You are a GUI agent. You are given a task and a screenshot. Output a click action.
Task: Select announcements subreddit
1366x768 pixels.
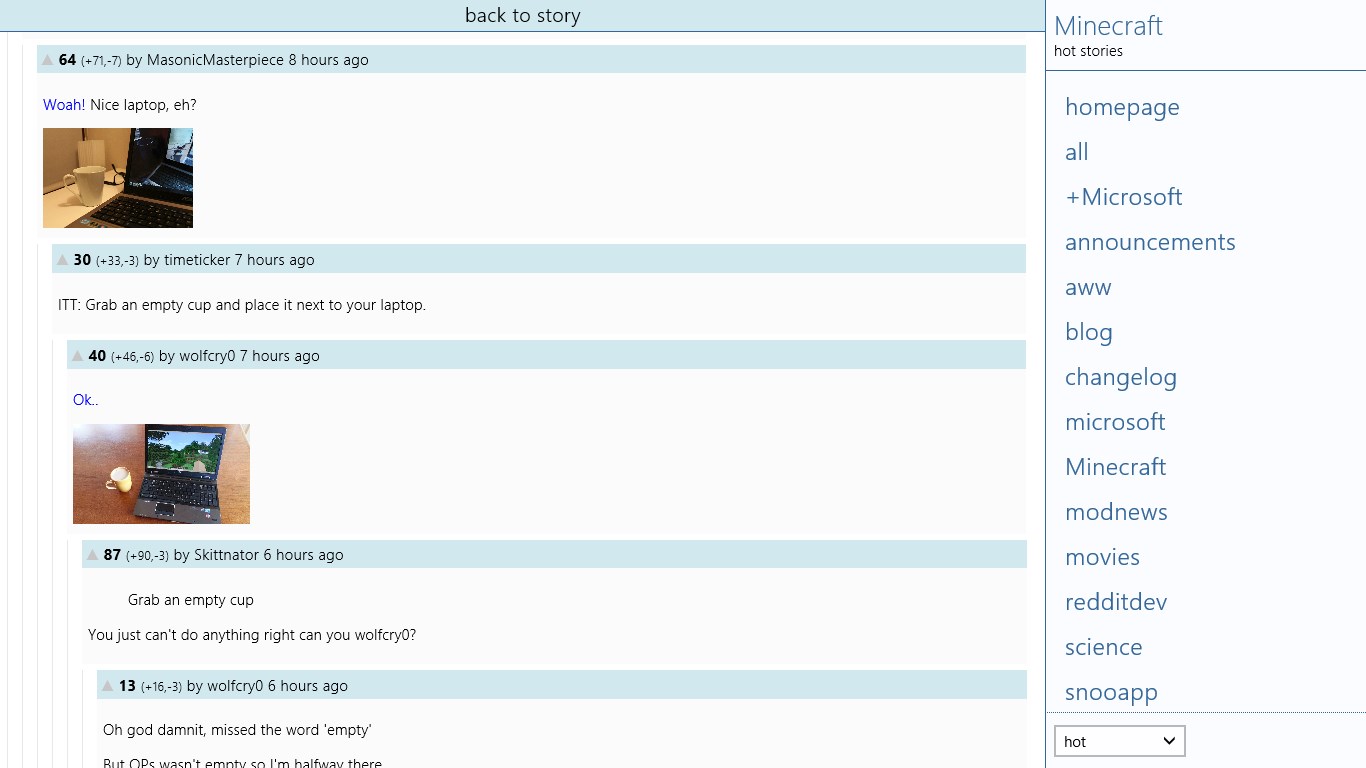click(1150, 242)
